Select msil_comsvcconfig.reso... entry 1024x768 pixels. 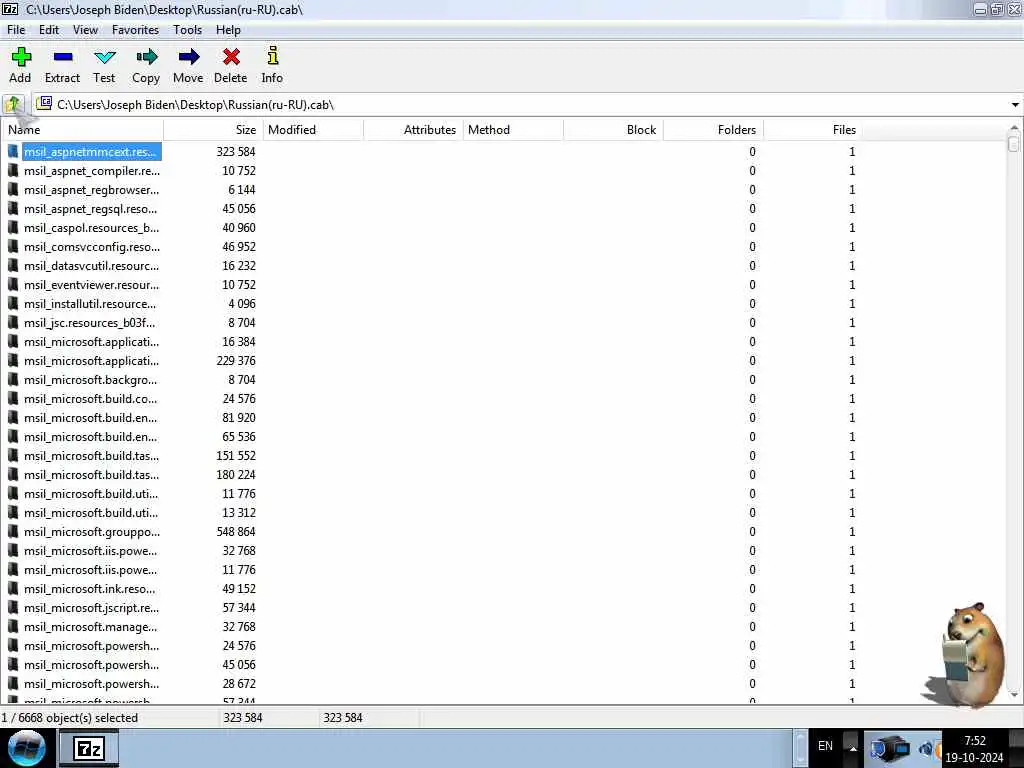92,247
